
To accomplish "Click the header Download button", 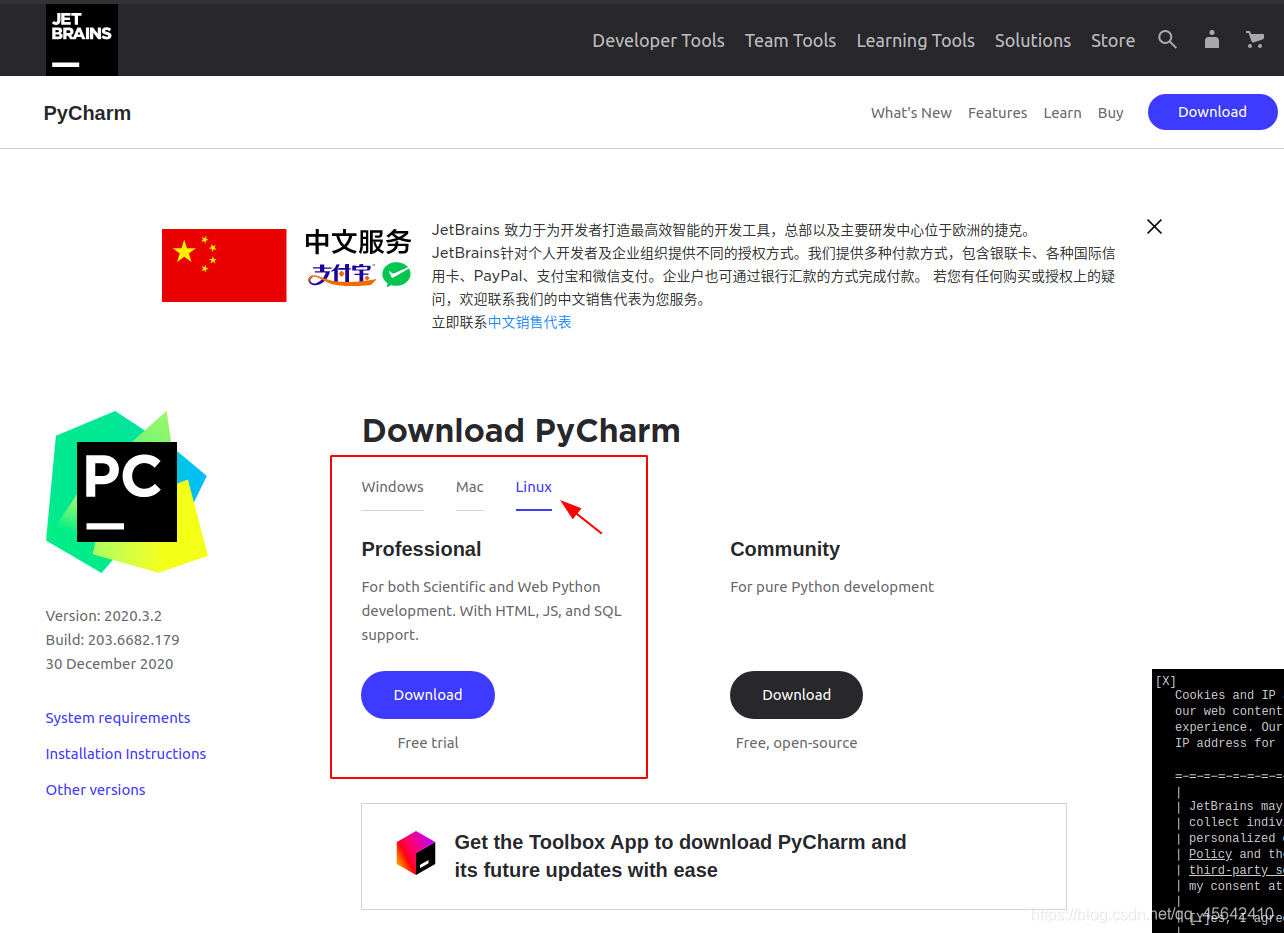I will click(1212, 112).
